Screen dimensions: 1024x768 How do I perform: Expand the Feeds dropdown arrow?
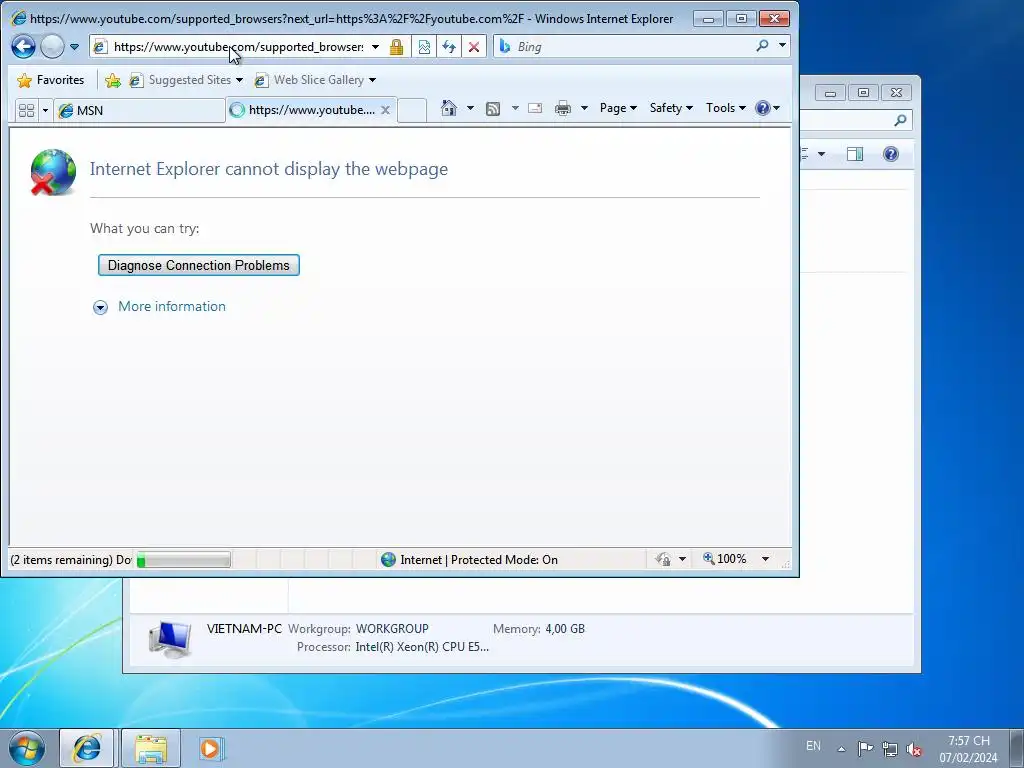pyautogui.click(x=515, y=108)
